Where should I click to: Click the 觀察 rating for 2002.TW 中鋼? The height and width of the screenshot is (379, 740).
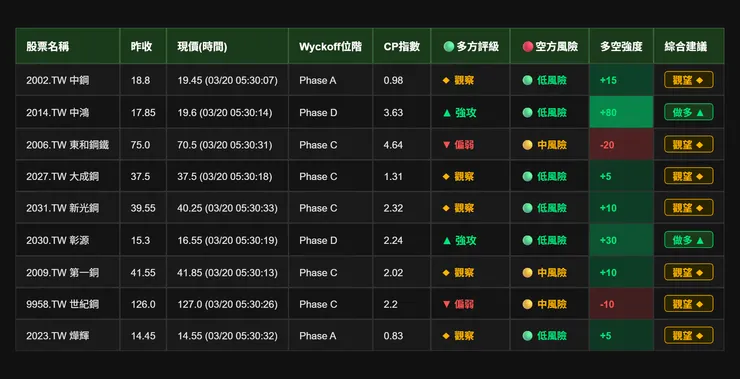point(458,80)
